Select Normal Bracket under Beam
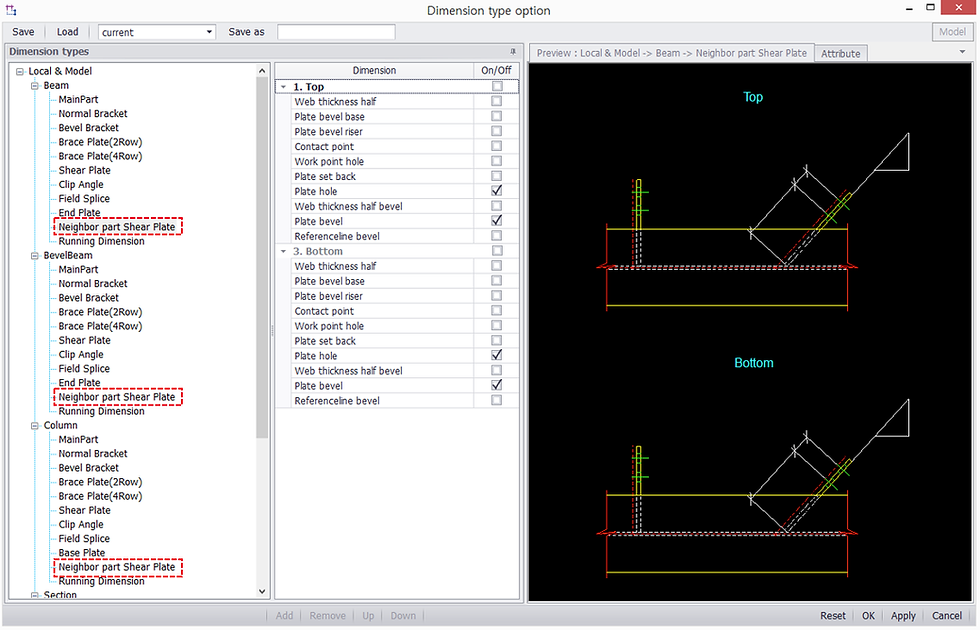The image size is (980, 630). (x=93, y=114)
